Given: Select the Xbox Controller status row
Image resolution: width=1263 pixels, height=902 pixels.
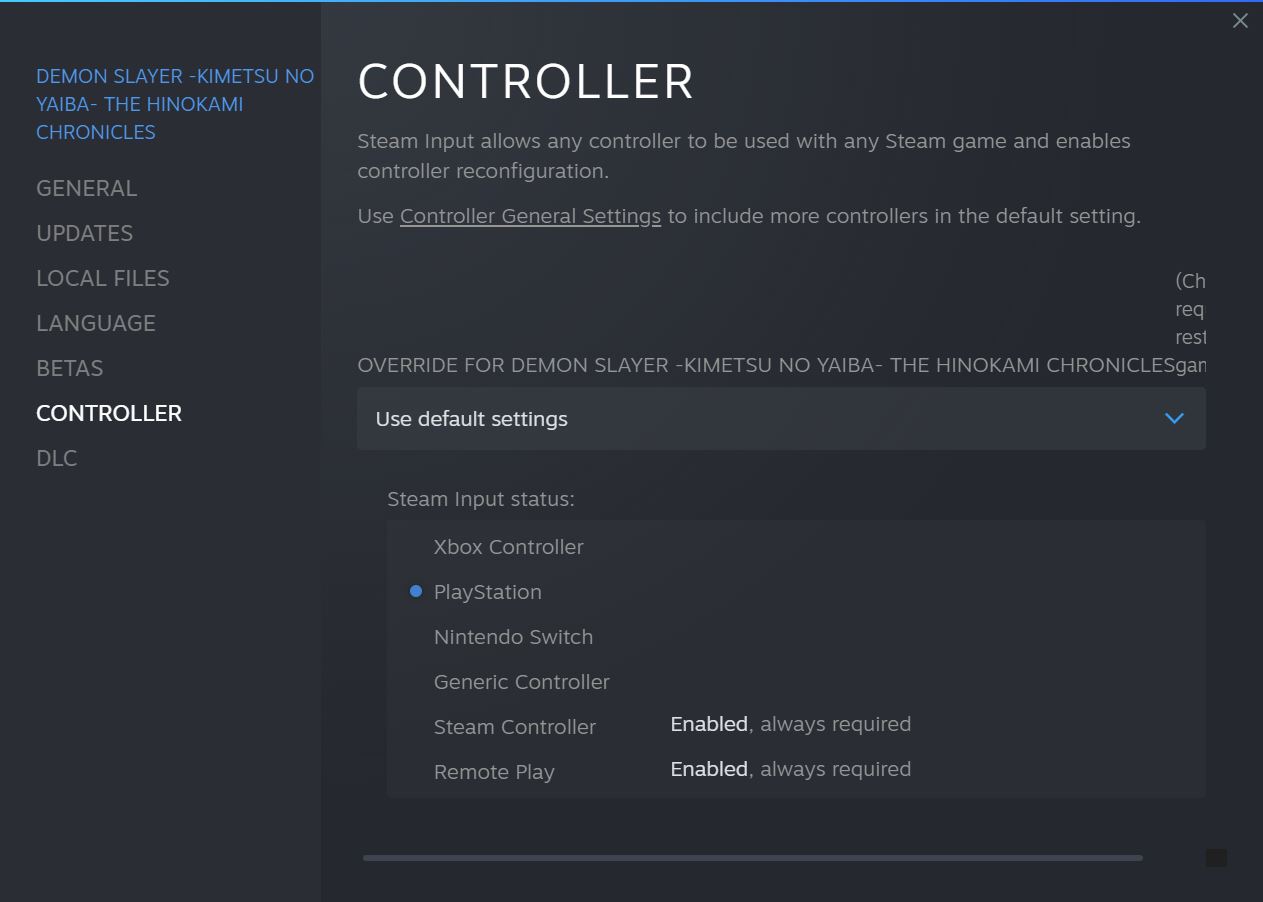Looking at the screenshot, I should pos(508,547).
